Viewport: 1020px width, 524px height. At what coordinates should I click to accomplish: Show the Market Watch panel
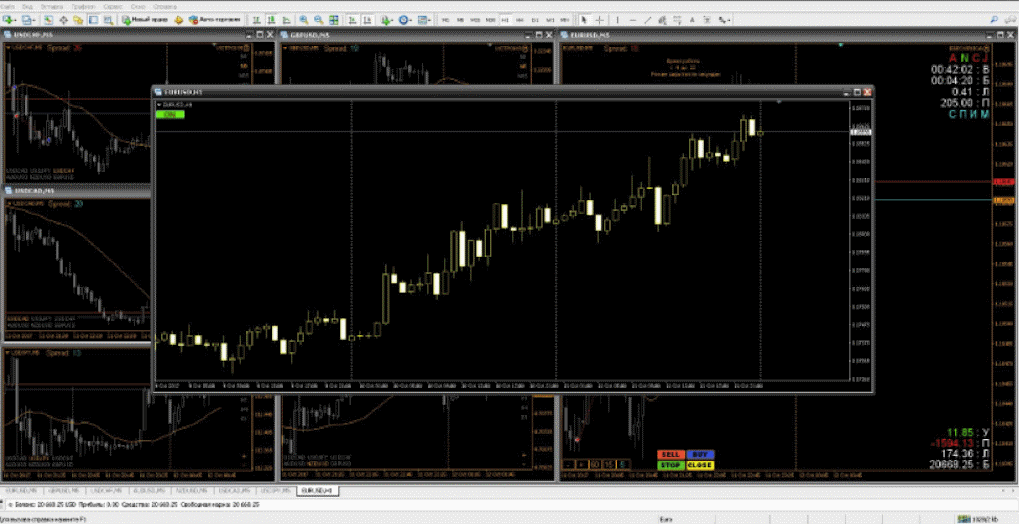(x=48, y=20)
